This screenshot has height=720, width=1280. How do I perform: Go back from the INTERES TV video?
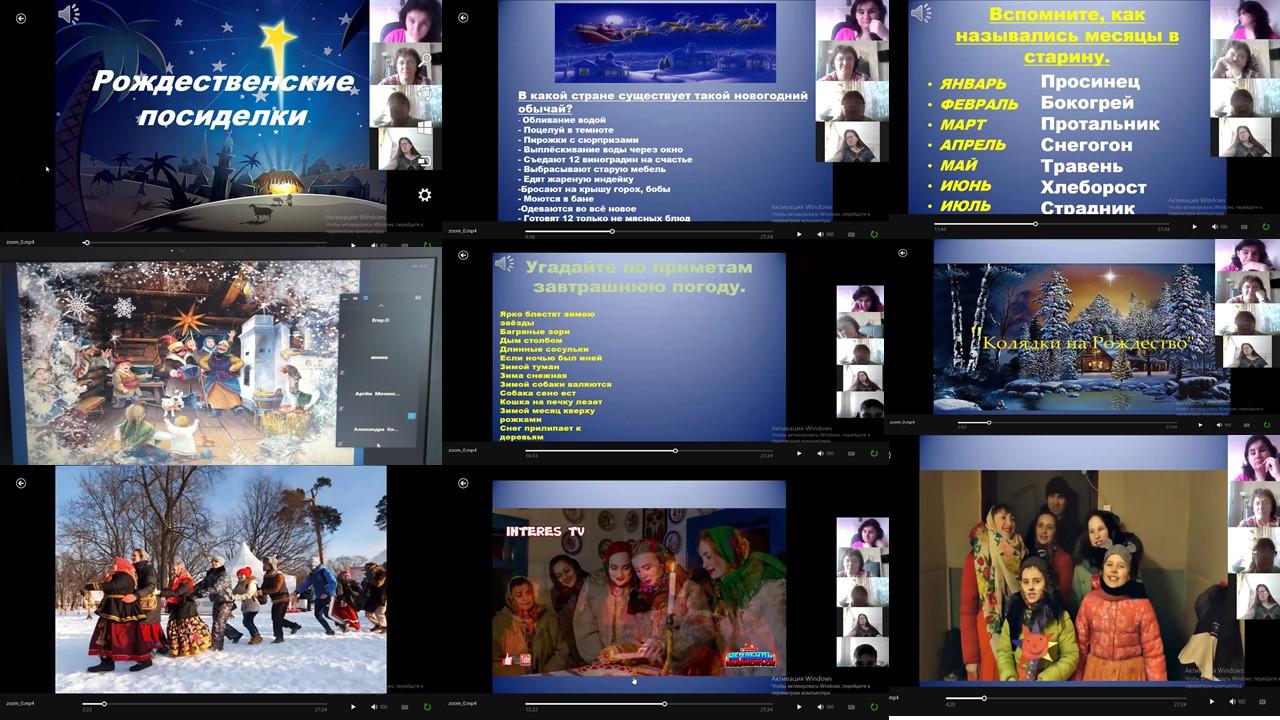pos(463,483)
